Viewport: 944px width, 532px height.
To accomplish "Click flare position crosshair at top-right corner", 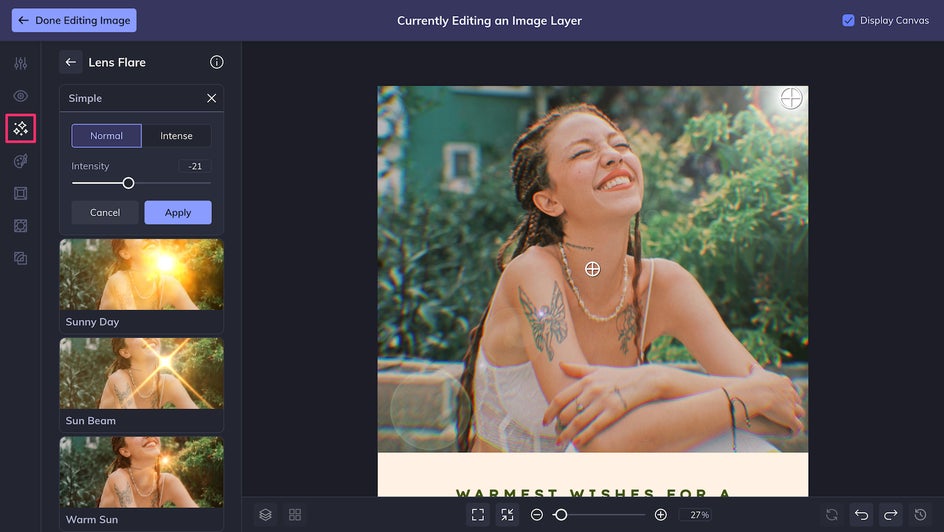I will [791, 98].
